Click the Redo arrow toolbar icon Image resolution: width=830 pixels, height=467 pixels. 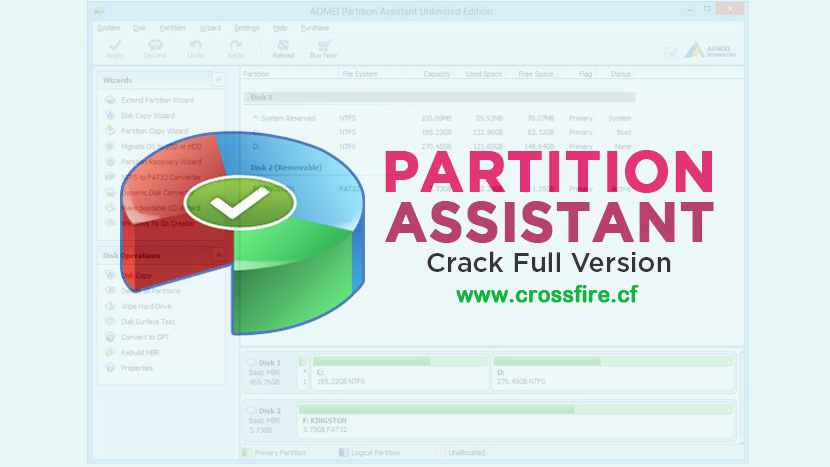[236, 46]
